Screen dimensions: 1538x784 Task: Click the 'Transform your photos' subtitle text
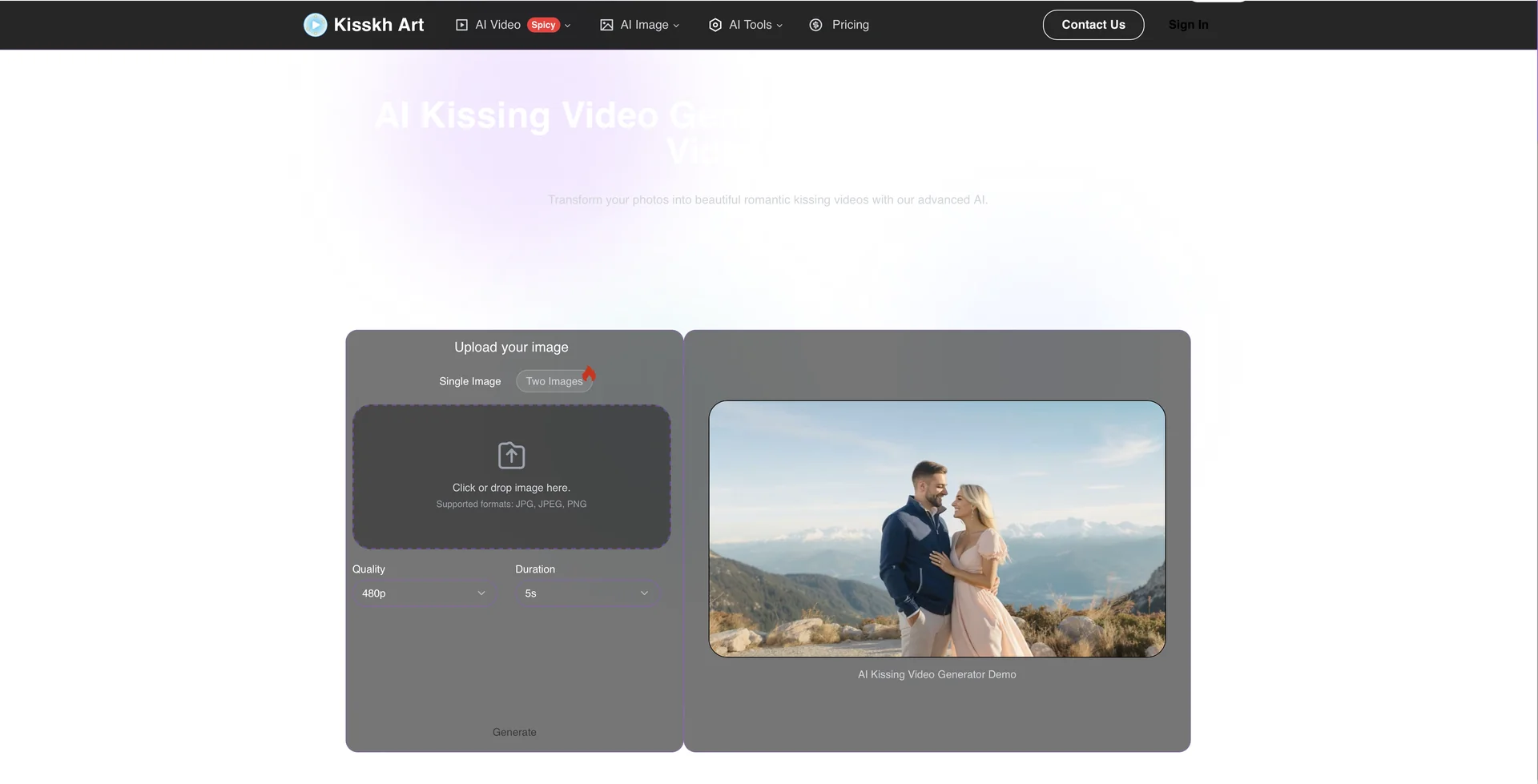point(767,199)
